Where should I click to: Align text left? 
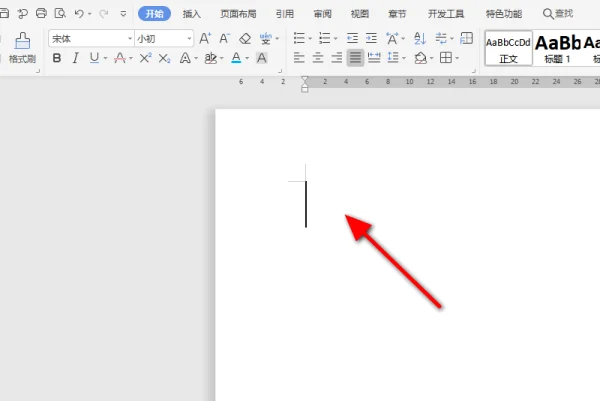click(299, 58)
